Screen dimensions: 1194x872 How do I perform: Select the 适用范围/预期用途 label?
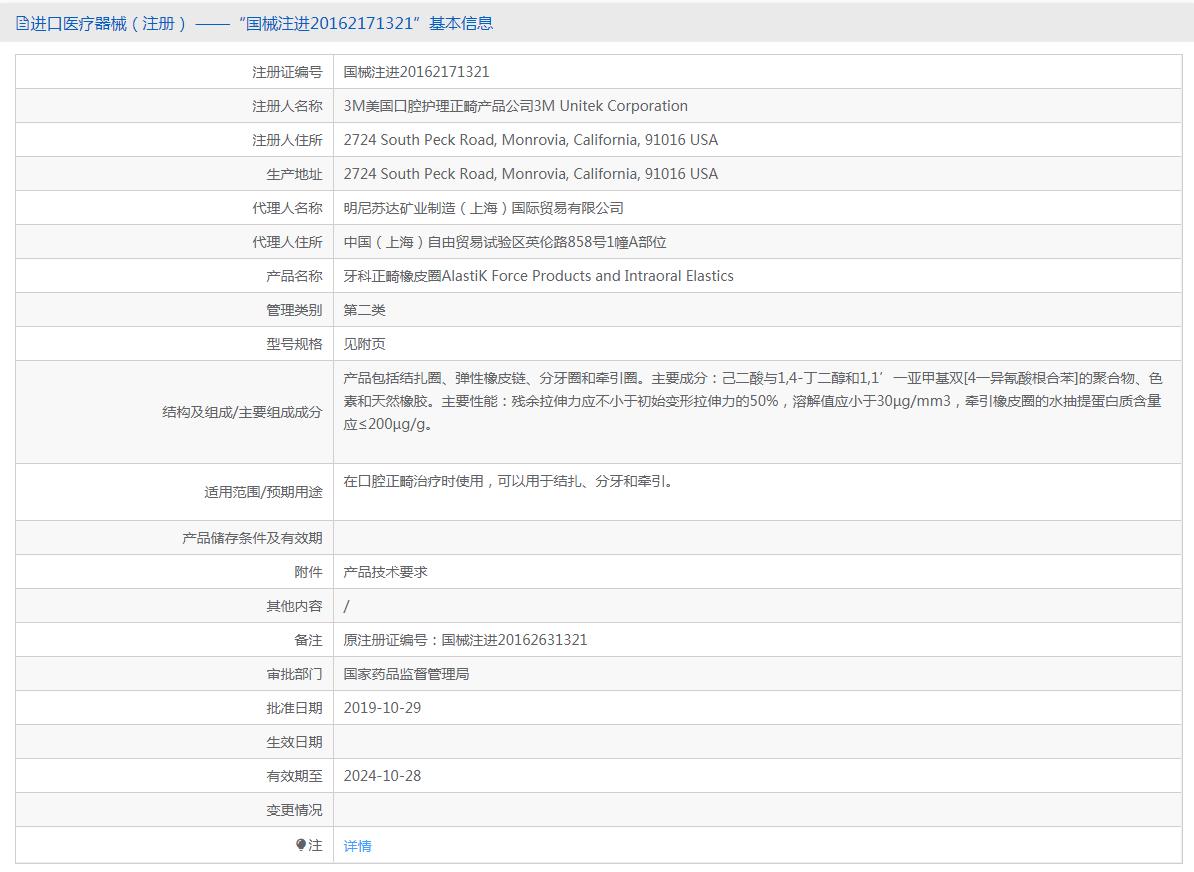point(263,493)
